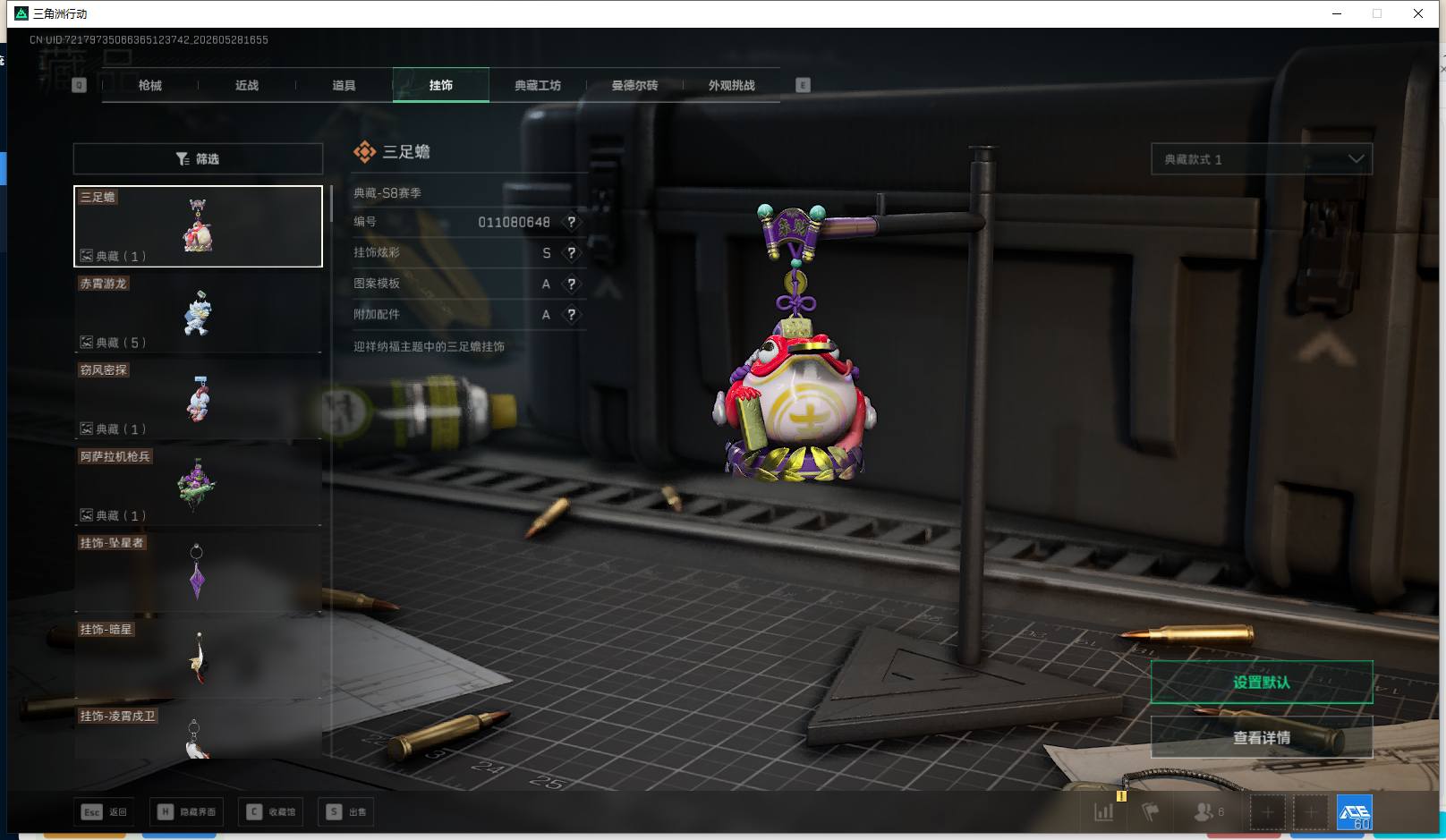Click the yellow exclamation notification marker

pyautogui.click(x=1121, y=795)
